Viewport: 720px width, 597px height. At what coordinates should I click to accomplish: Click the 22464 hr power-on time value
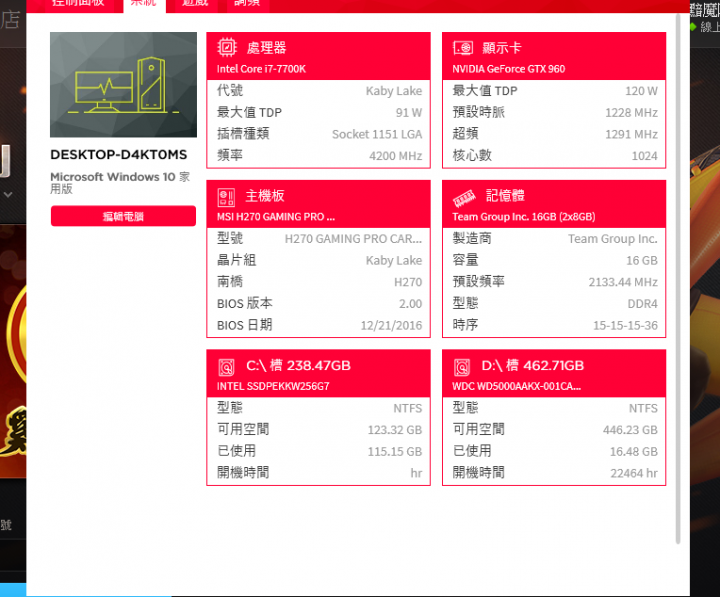[634, 473]
